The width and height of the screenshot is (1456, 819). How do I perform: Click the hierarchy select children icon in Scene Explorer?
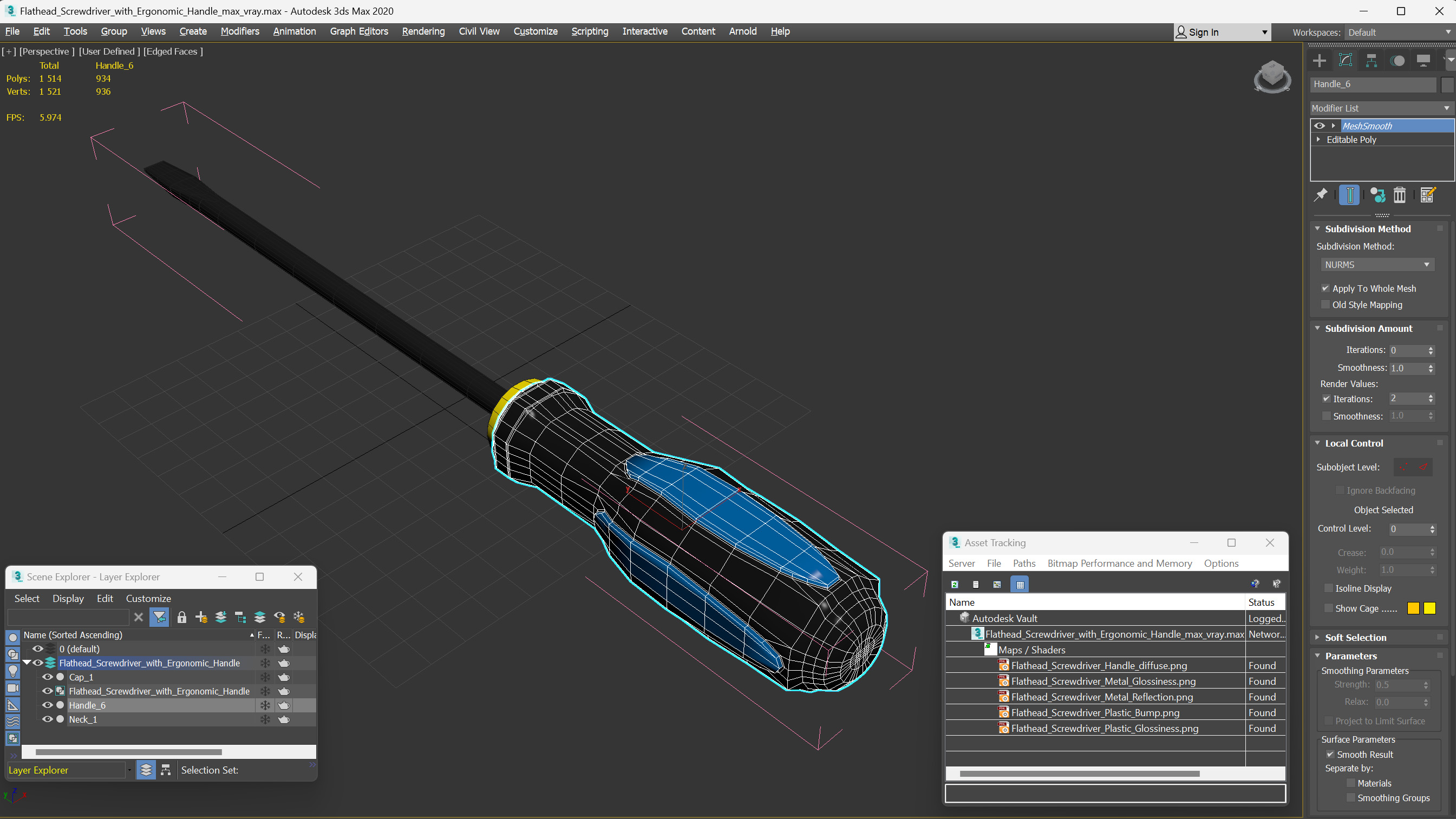pos(240,617)
